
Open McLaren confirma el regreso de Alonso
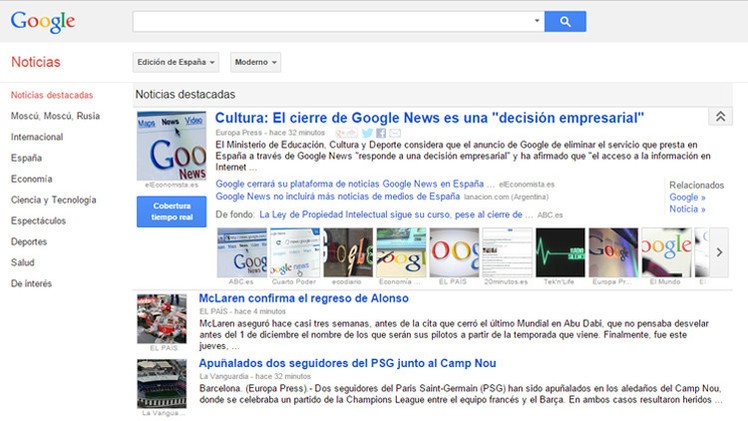(304, 298)
